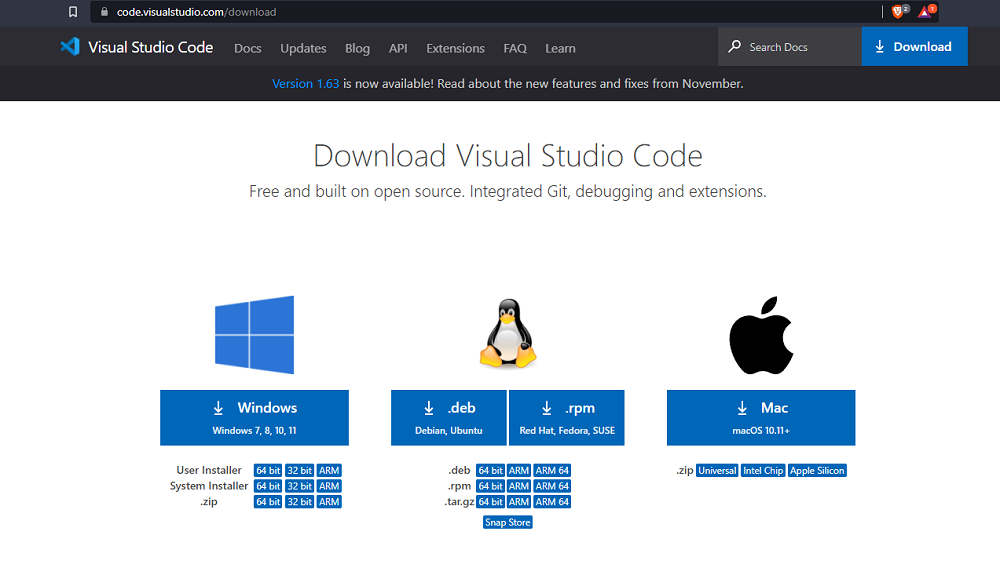The image size is (1000, 586).
Task: Click the Visual Studio Code logo icon
Action: click(69, 47)
